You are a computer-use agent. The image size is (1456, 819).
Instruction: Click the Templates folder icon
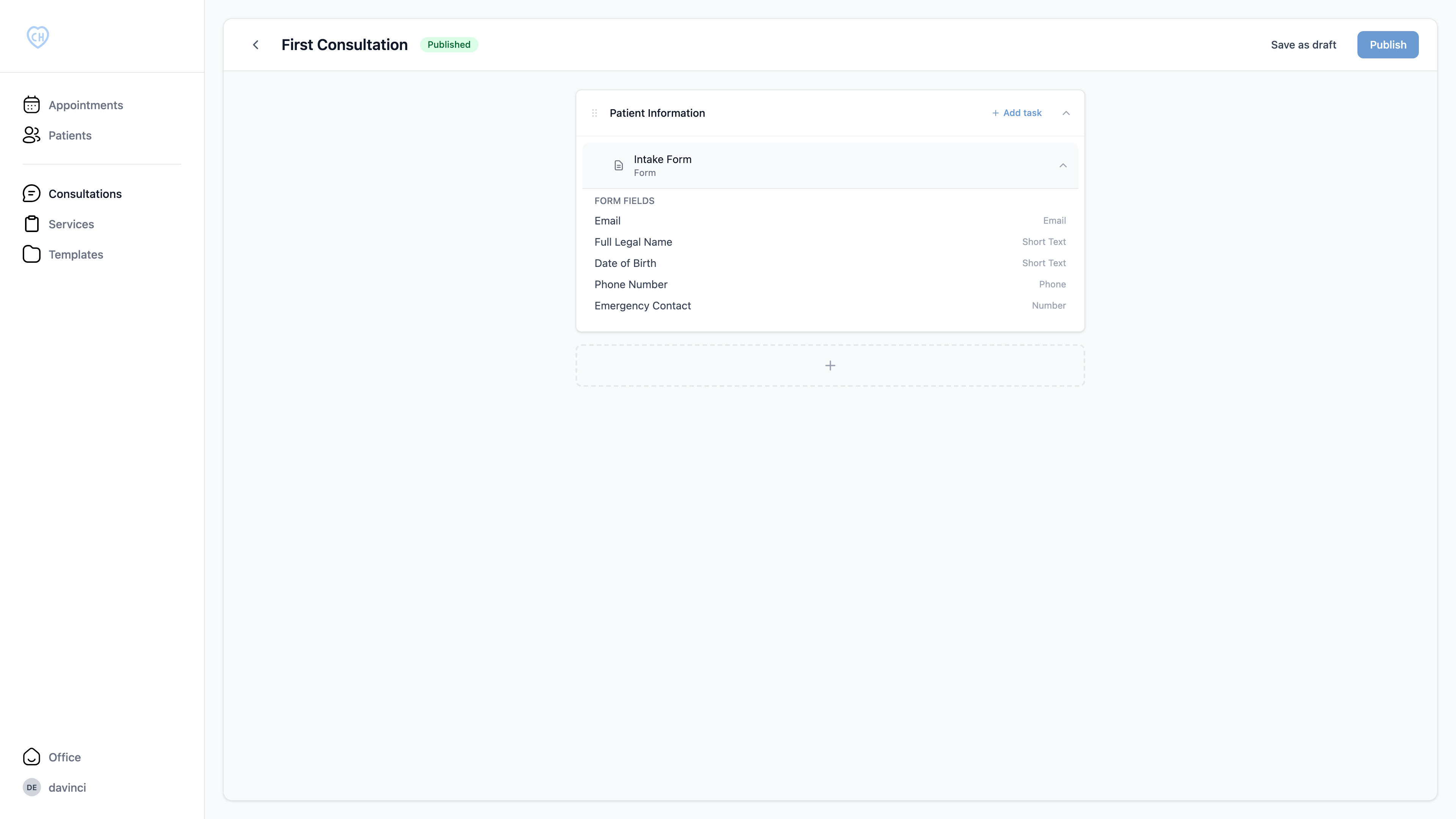31,254
